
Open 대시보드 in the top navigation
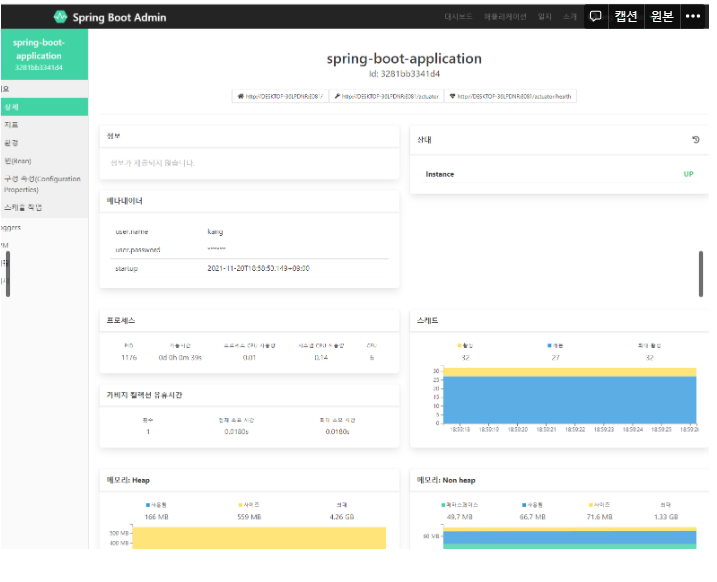coord(458,17)
